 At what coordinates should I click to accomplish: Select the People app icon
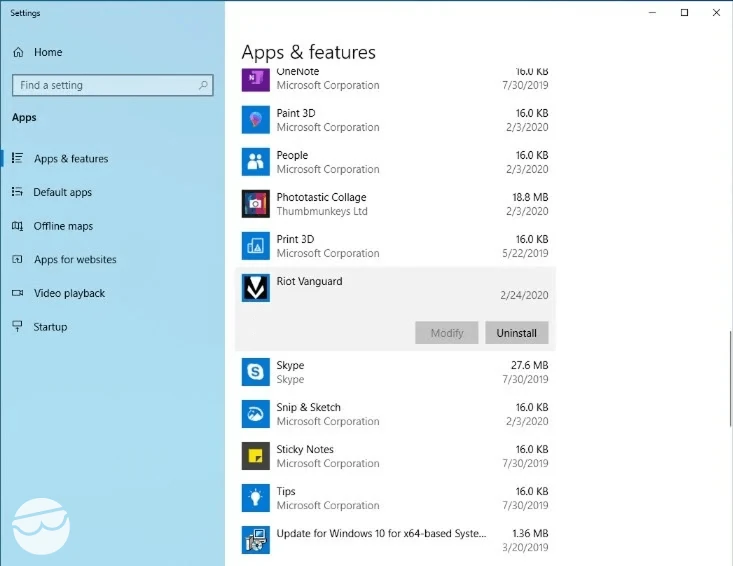pos(256,162)
